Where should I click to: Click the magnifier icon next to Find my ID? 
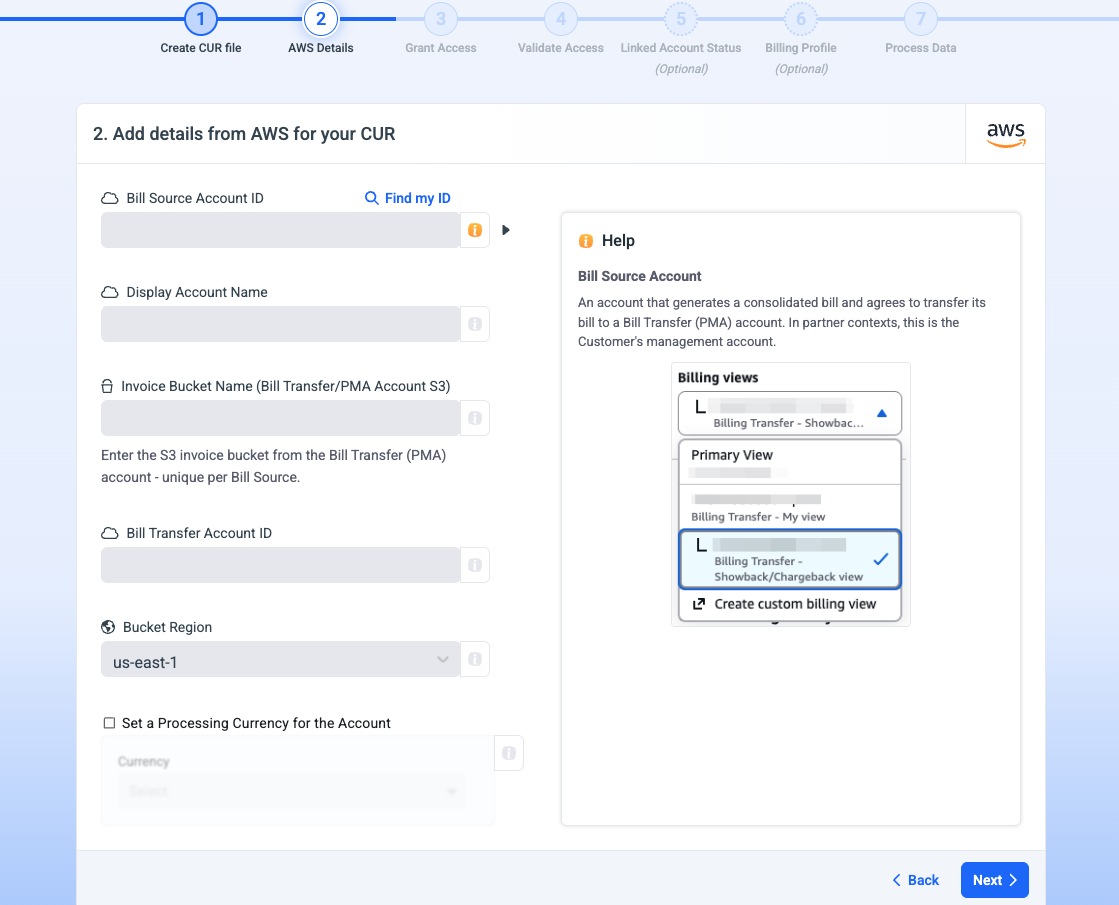click(x=371, y=198)
